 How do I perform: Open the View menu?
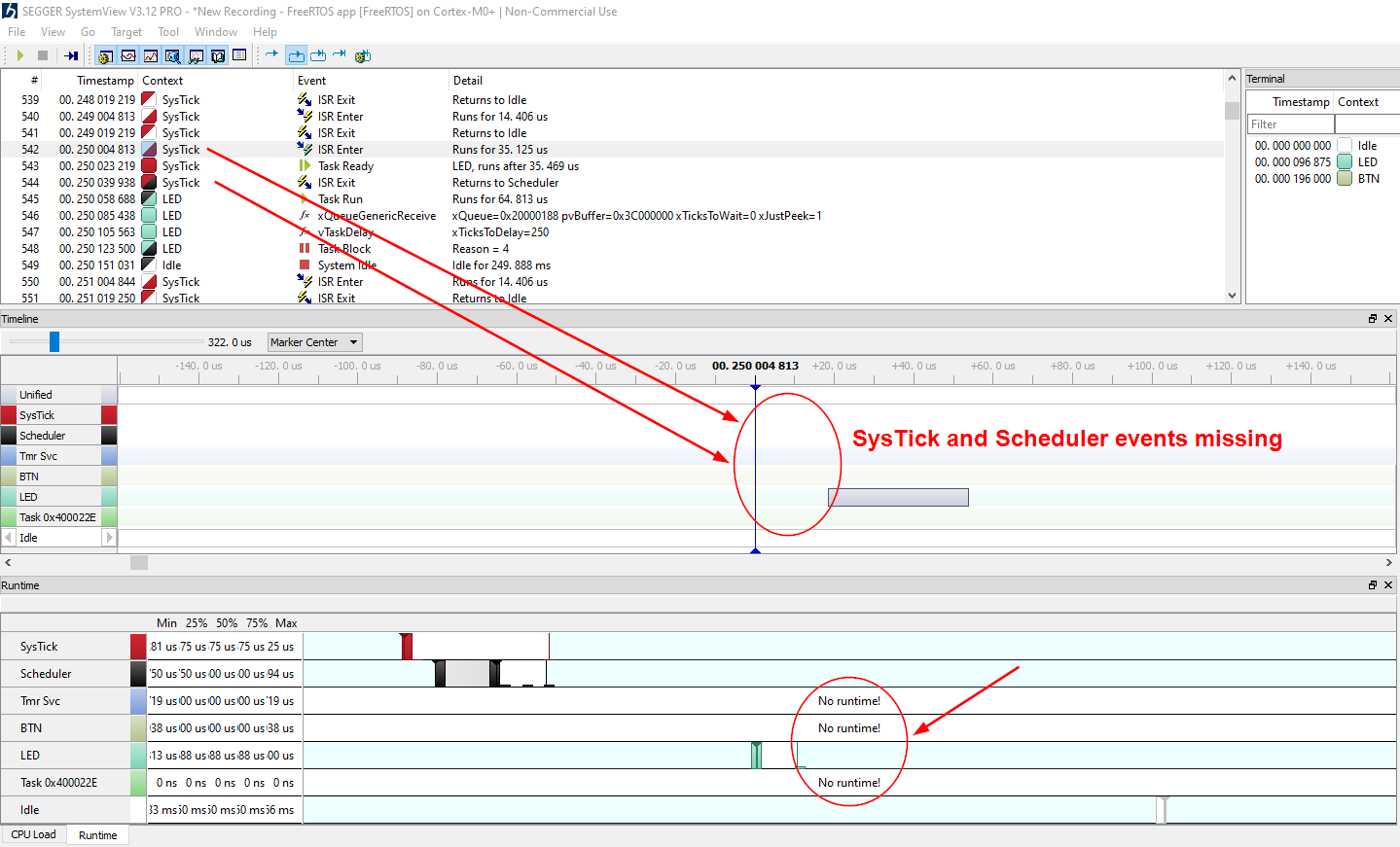pyautogui.click(x=53, y=32)
